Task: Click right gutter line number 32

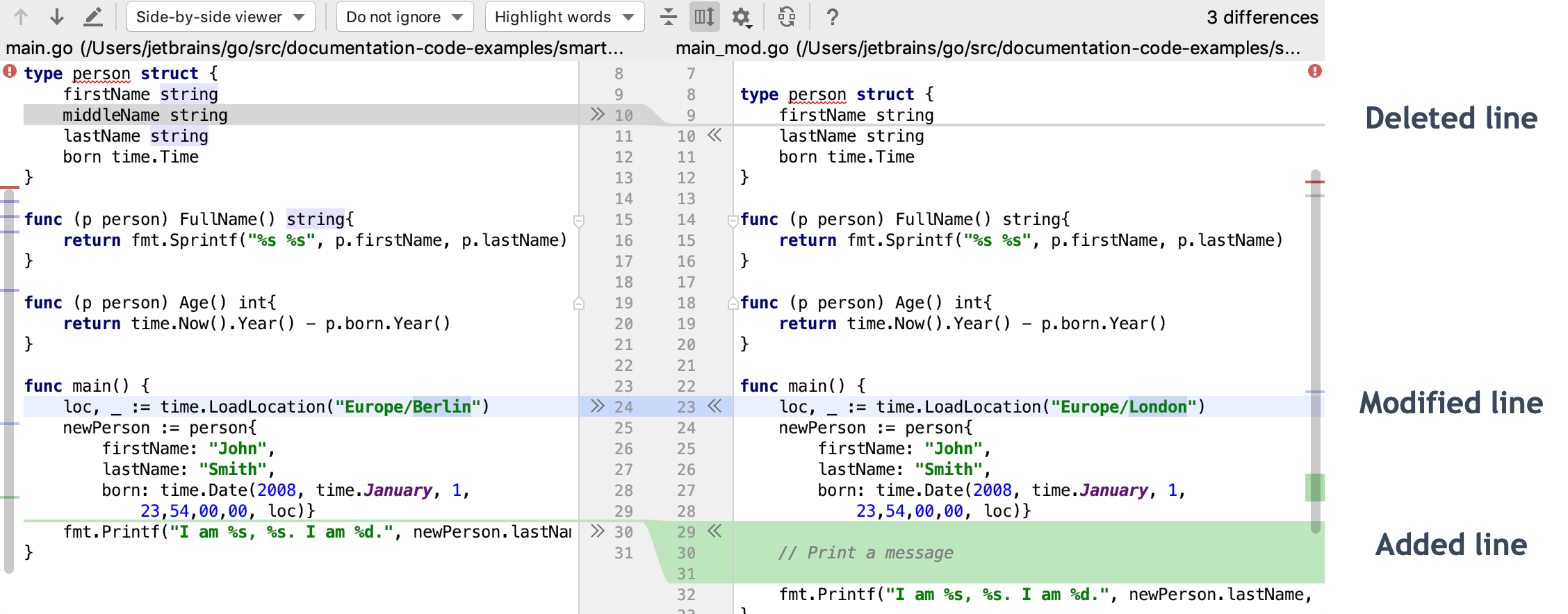Action: [x=686, y=595]
